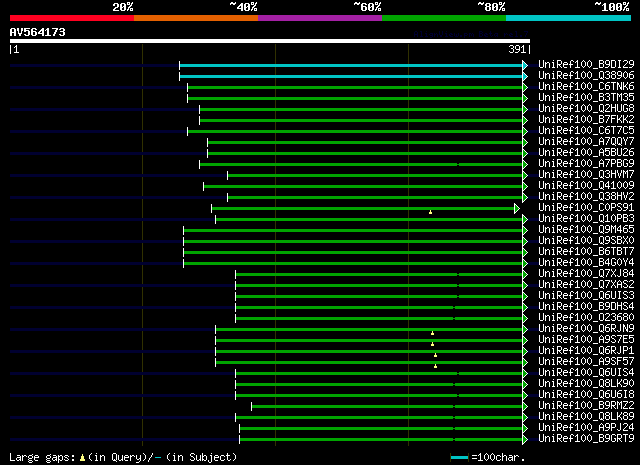Open hit UniRef100_Q6RJN9
Image resolution: width=640 pixels, height=465 pixels.
tap(586, 329)
